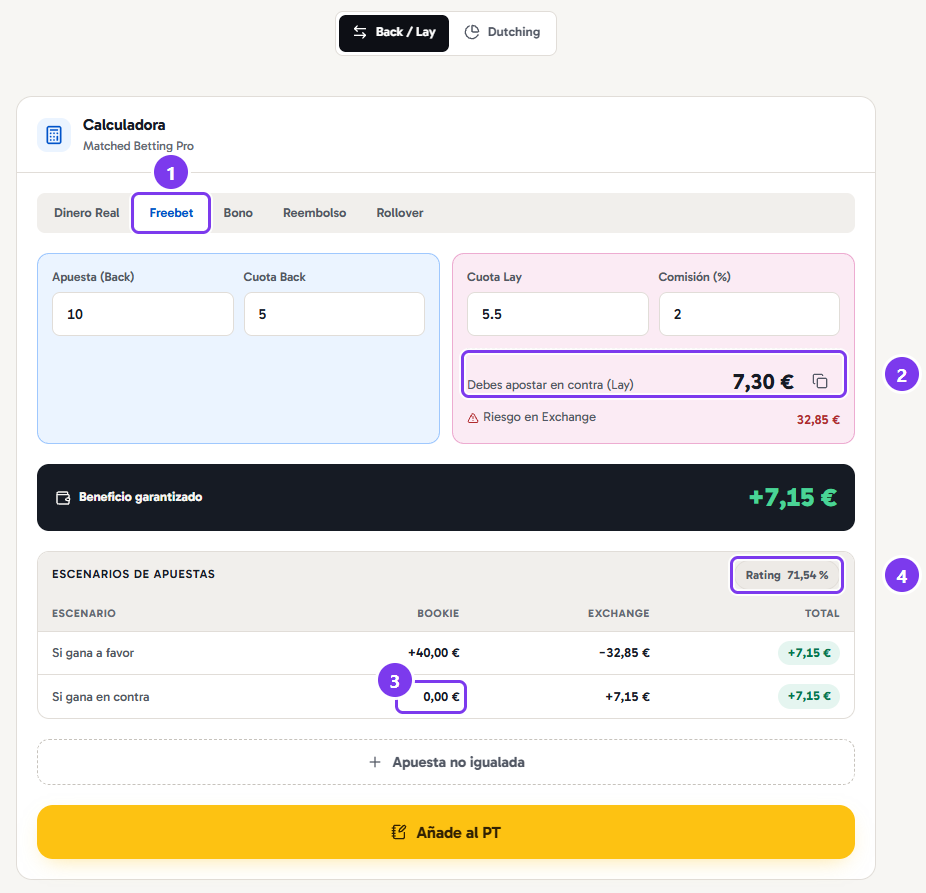This screenshot has height=893, width=926.
Task: Click the Si gana en contra row label
Action: (x=100, y=697)
